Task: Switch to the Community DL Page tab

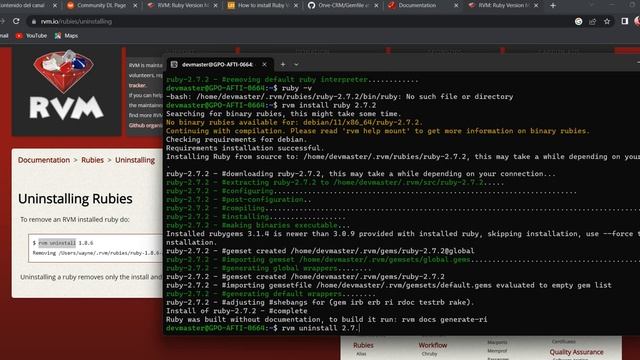Action: 101,6
